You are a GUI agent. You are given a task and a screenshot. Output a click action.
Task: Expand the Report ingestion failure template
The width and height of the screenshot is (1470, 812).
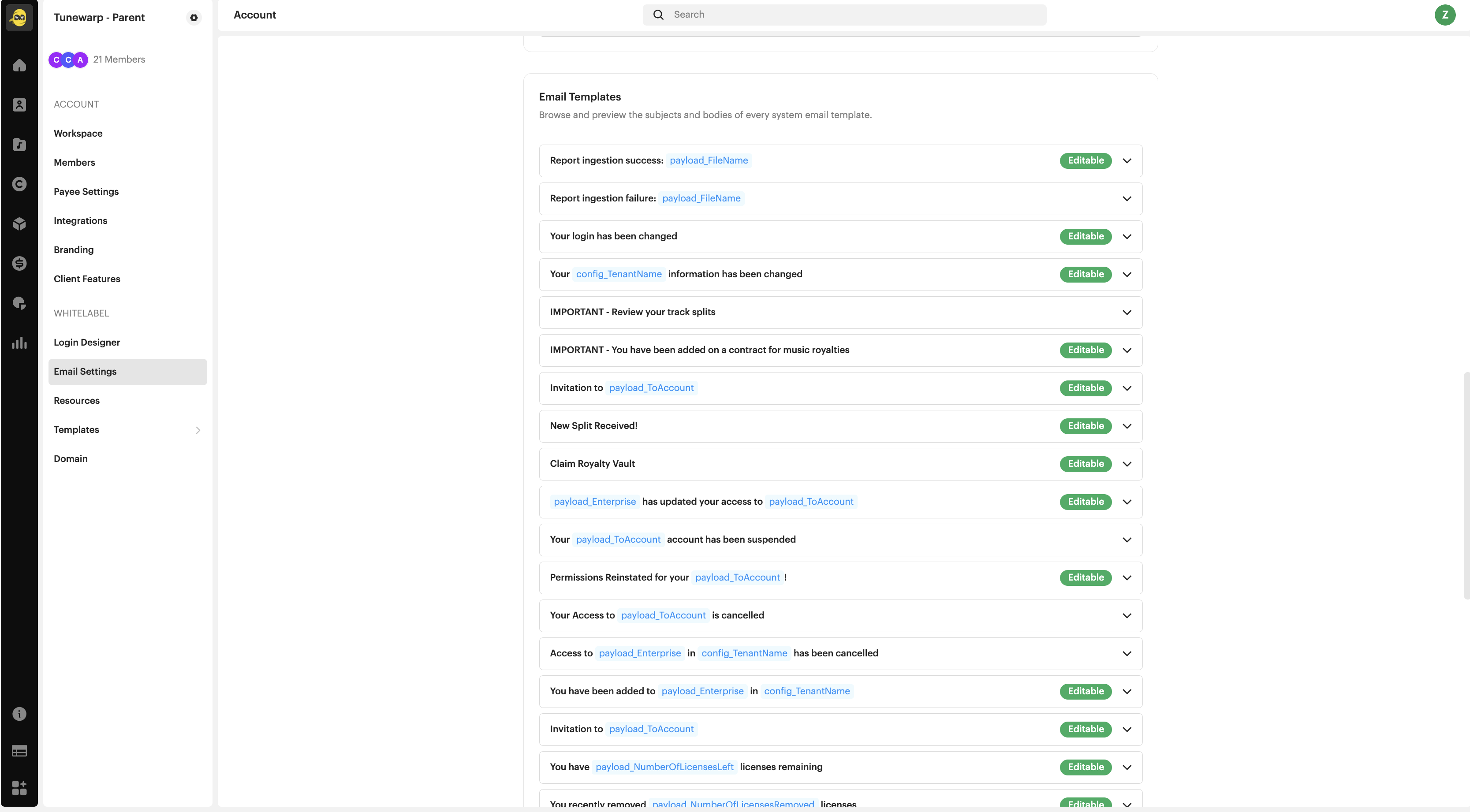tap(1127, 198)
